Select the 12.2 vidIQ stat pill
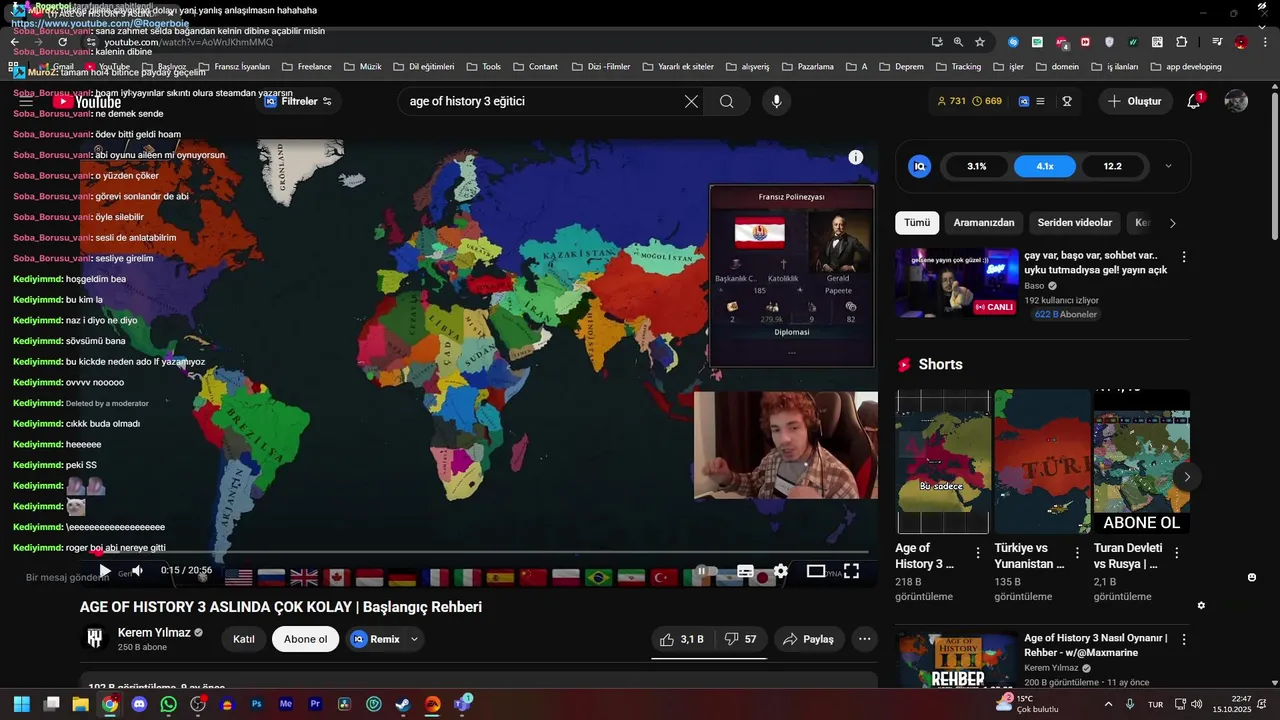Viewport: 1280px width, 720px height. 1112,166
